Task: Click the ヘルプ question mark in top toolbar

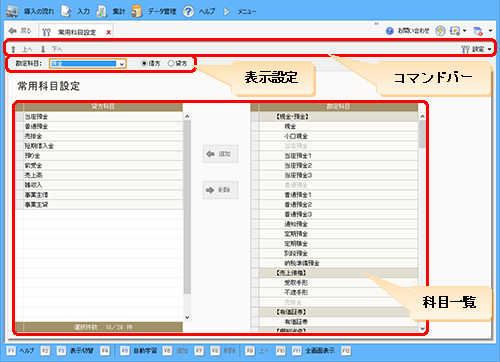Action: coord(188,11)
